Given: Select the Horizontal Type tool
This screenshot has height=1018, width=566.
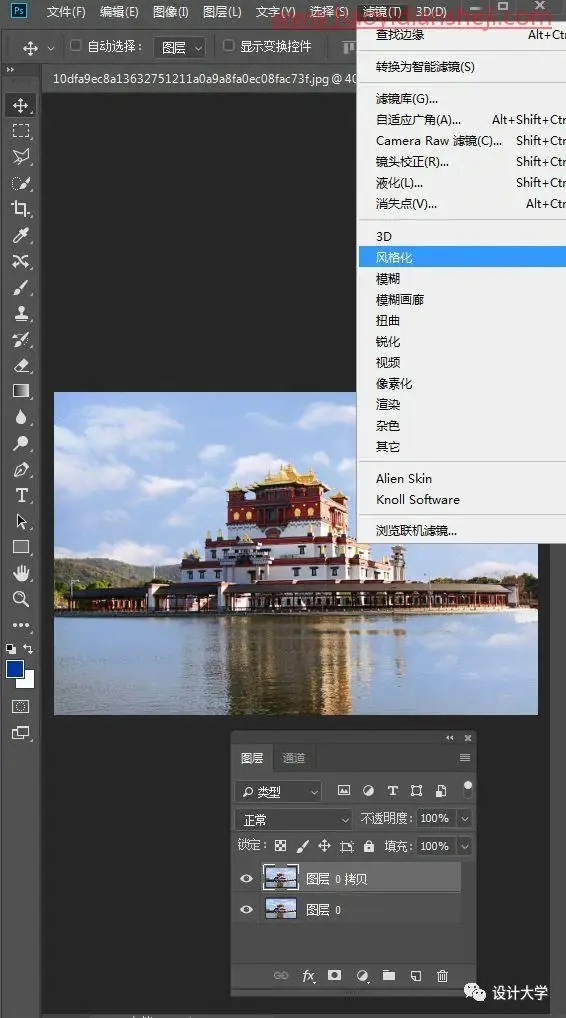Looking at the screenshot, I should (21, 495).
